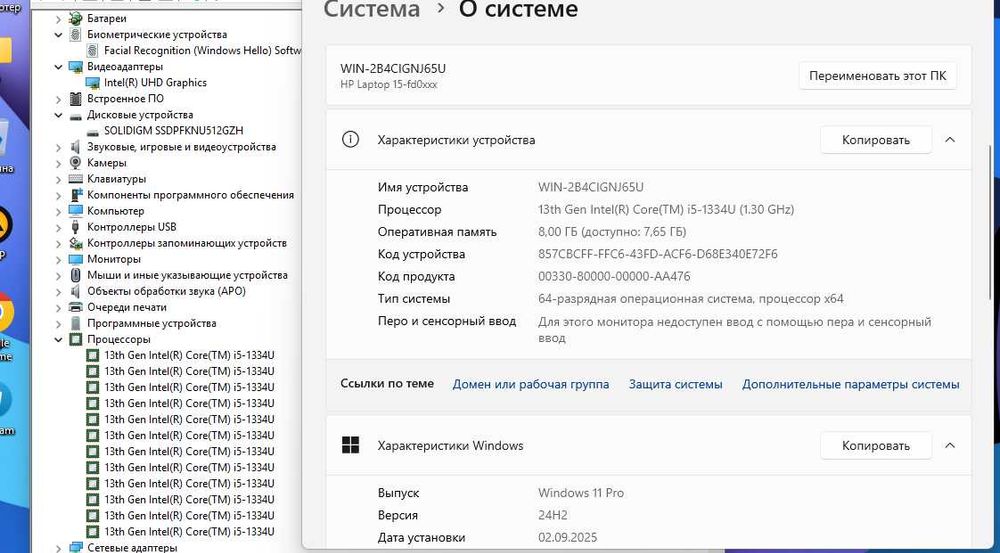
Task: Click the speaker icon beside Звуковые, игровые и видеоустройства
Action: point(76,147)
